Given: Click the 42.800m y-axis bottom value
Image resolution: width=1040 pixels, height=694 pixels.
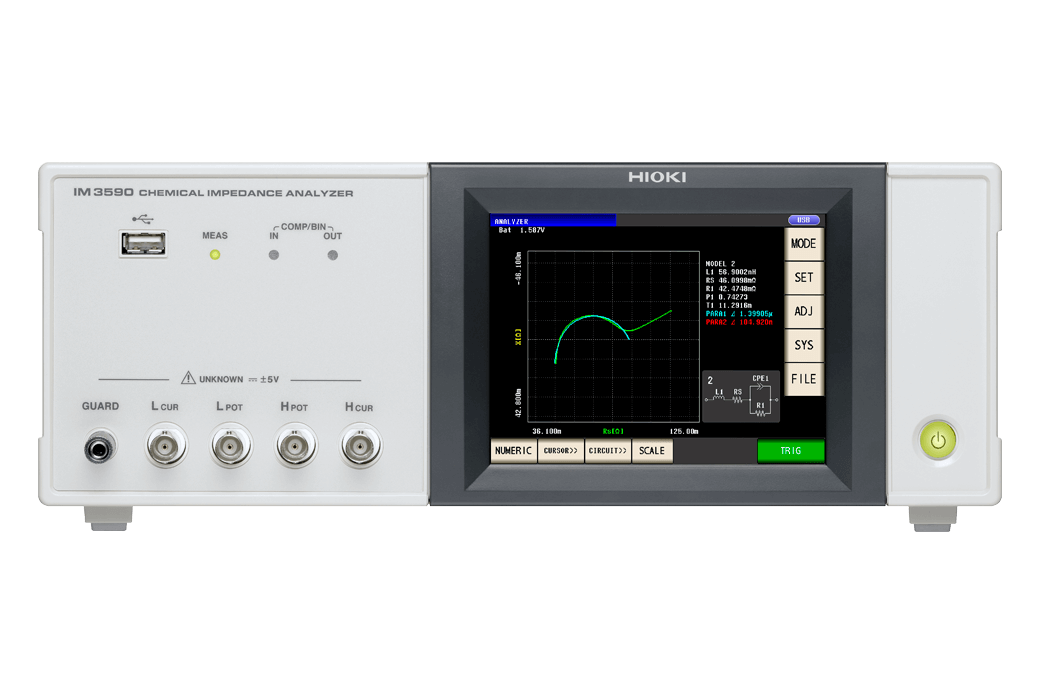Looking at the screenshot, I should coord(518,403).
